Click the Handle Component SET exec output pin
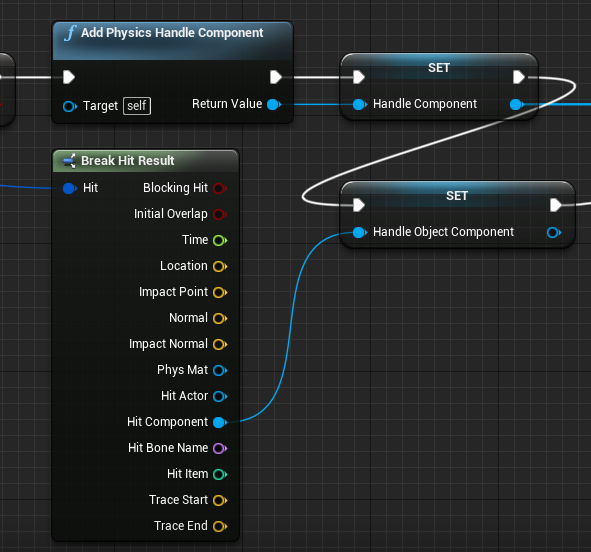Viewport: 591px width, 552px height. (x=519, y=77)
